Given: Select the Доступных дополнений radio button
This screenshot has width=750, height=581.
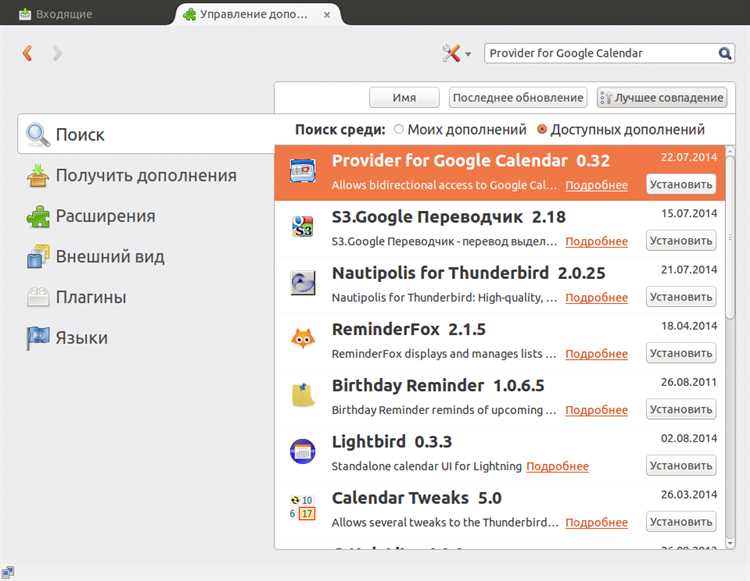Looking at the screenshot, I should (542, 129).
